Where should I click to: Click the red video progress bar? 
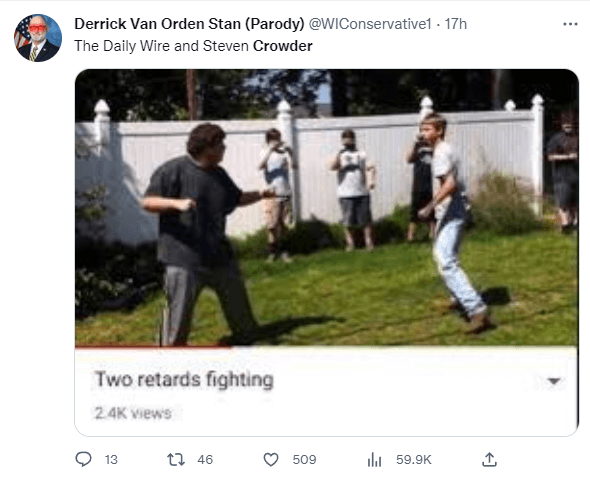(x=154, y=347)
